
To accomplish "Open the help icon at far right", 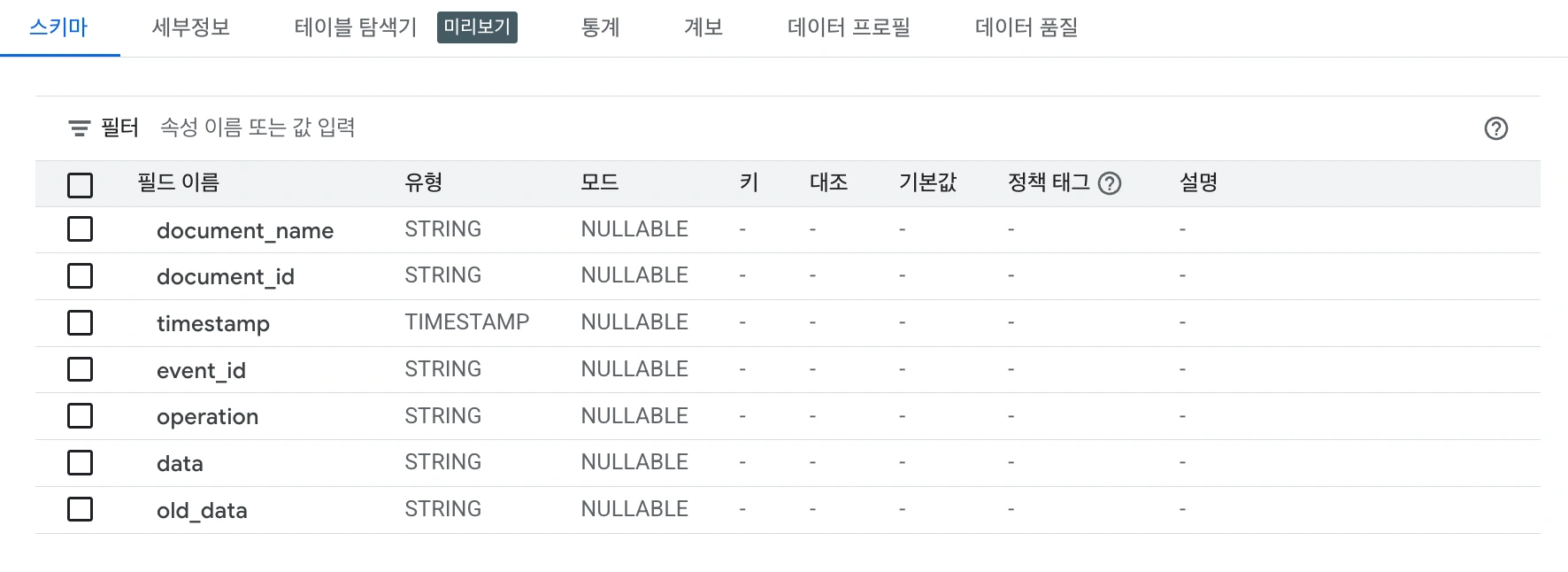I will pos(1495,128).
